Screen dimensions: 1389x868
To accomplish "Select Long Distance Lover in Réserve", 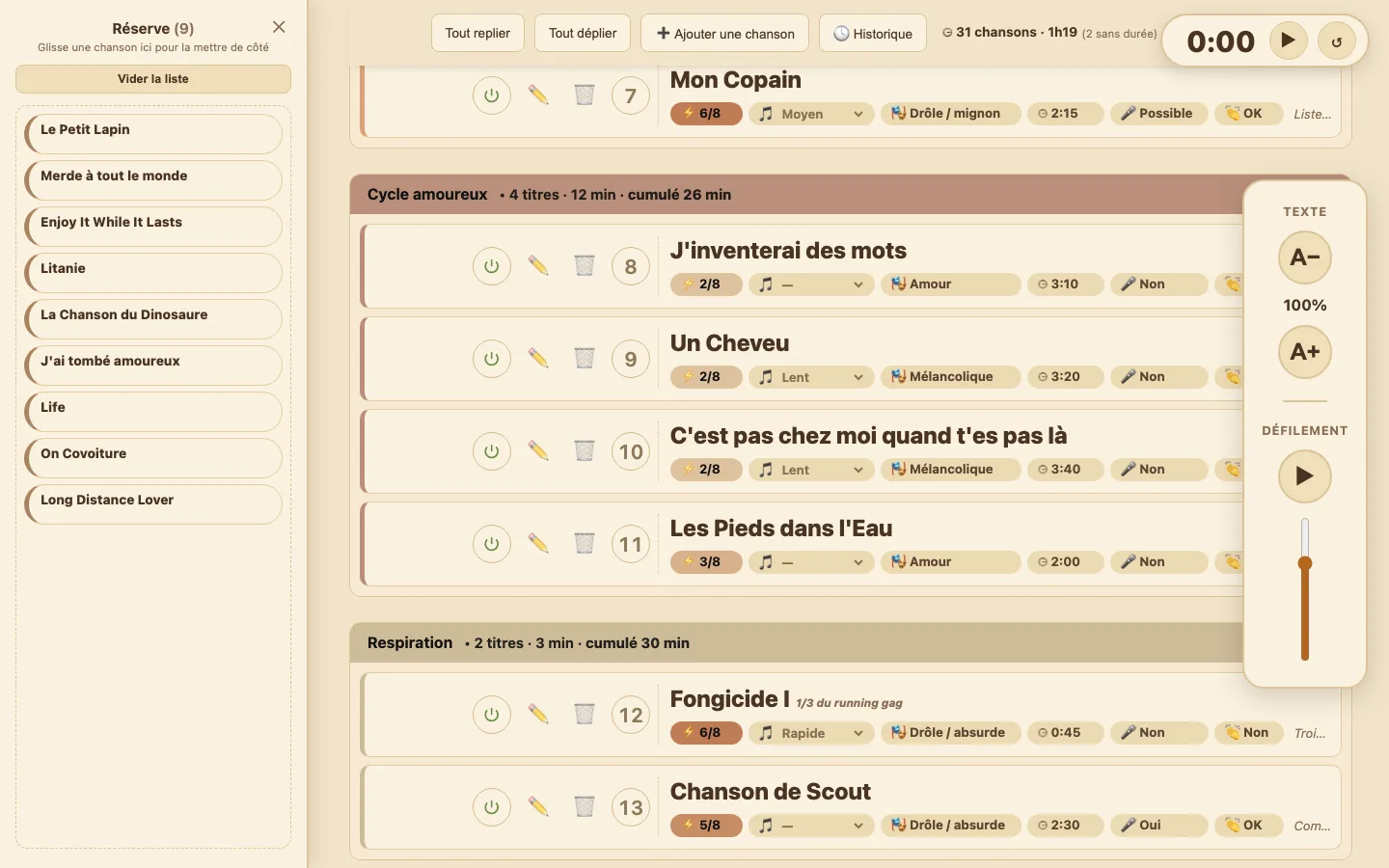I will 153,504.
